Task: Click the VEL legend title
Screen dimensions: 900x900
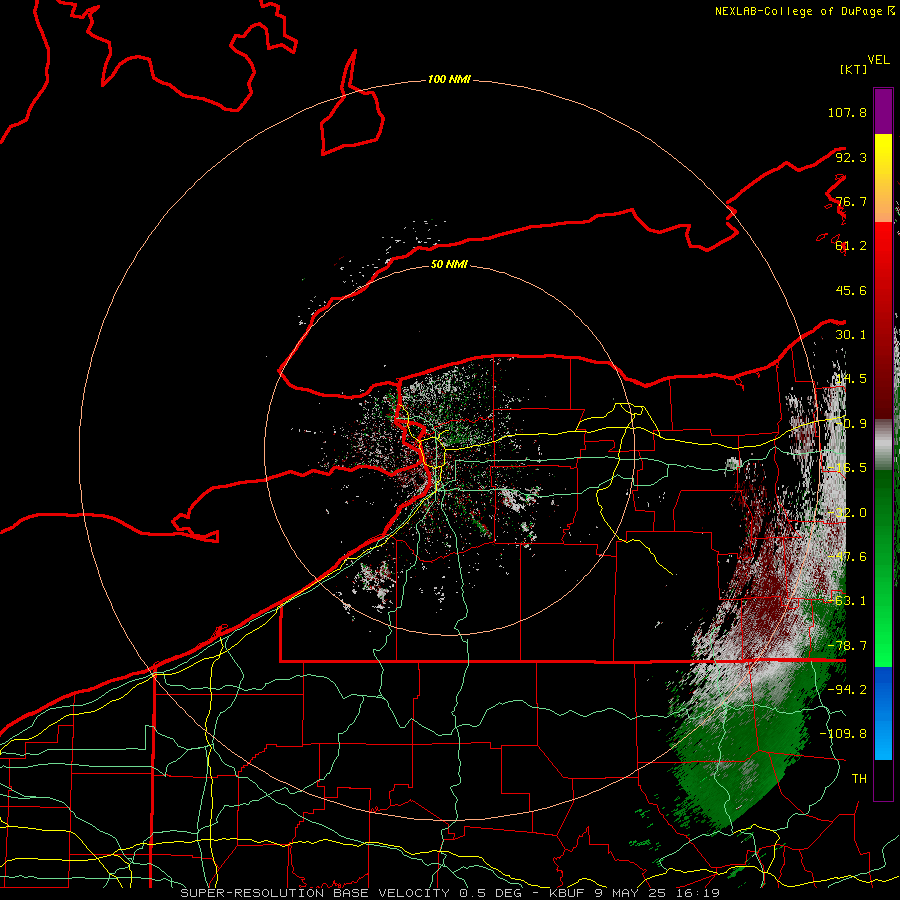Action: [x=878, y=60]
